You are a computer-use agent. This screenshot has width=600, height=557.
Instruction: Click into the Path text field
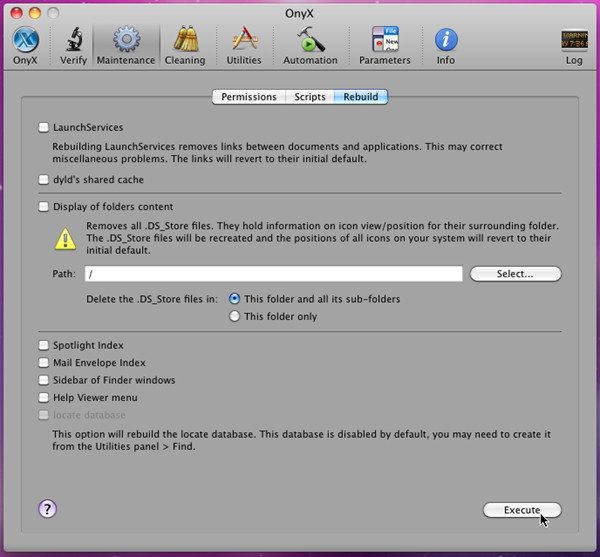click(274, 274)
